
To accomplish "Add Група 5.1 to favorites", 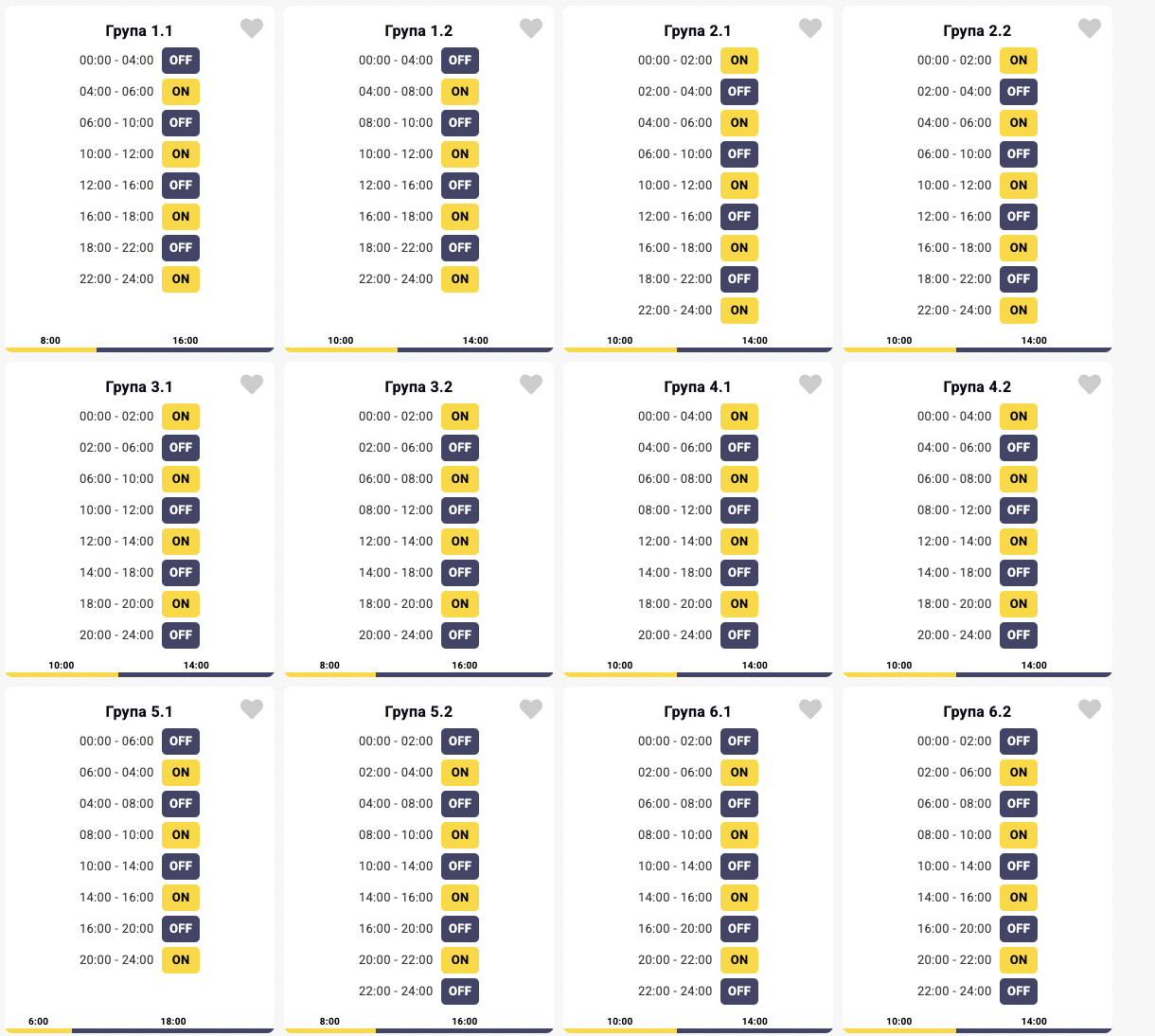I will pyautogui.click(x=251, y=709).
